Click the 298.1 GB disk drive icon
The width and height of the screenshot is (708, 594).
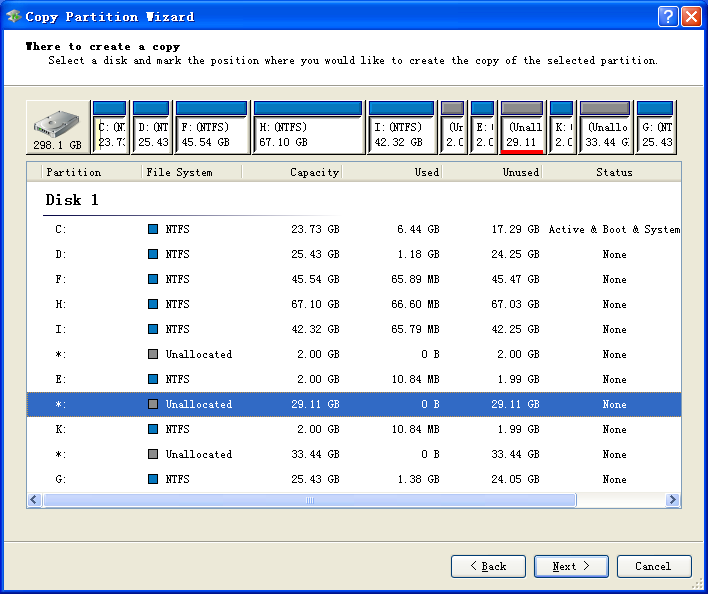pos(58,128)
